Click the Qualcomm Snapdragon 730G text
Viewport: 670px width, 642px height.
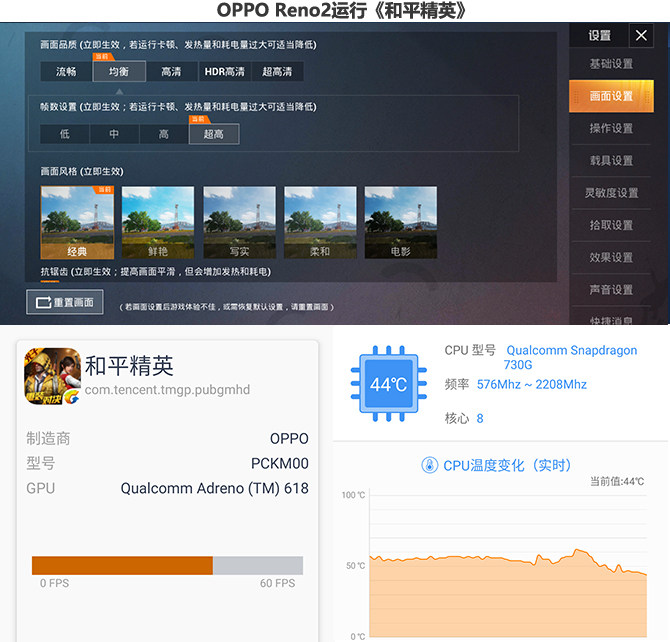(x=570, y=357)
